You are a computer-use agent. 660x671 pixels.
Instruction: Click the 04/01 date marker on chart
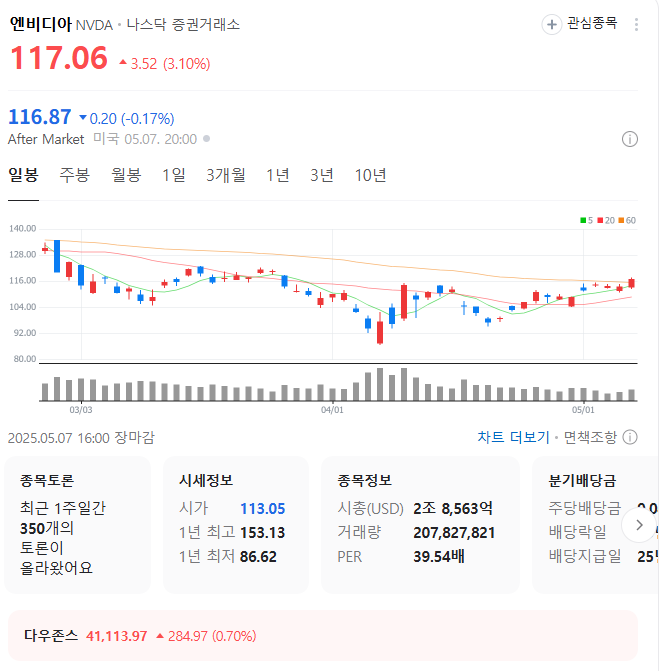(x=332, y=410)
